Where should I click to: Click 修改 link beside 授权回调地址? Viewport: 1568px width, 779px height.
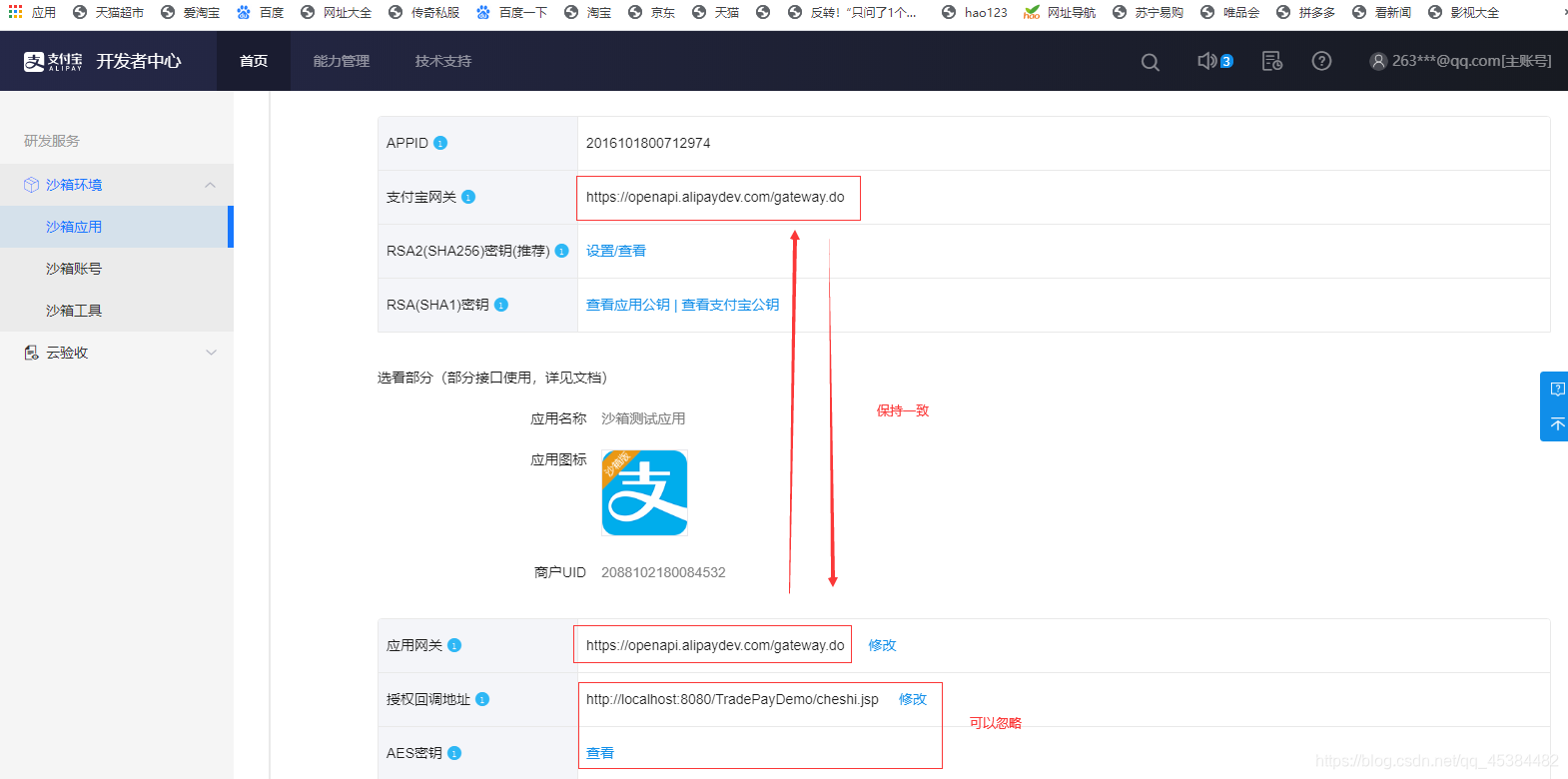913,699
